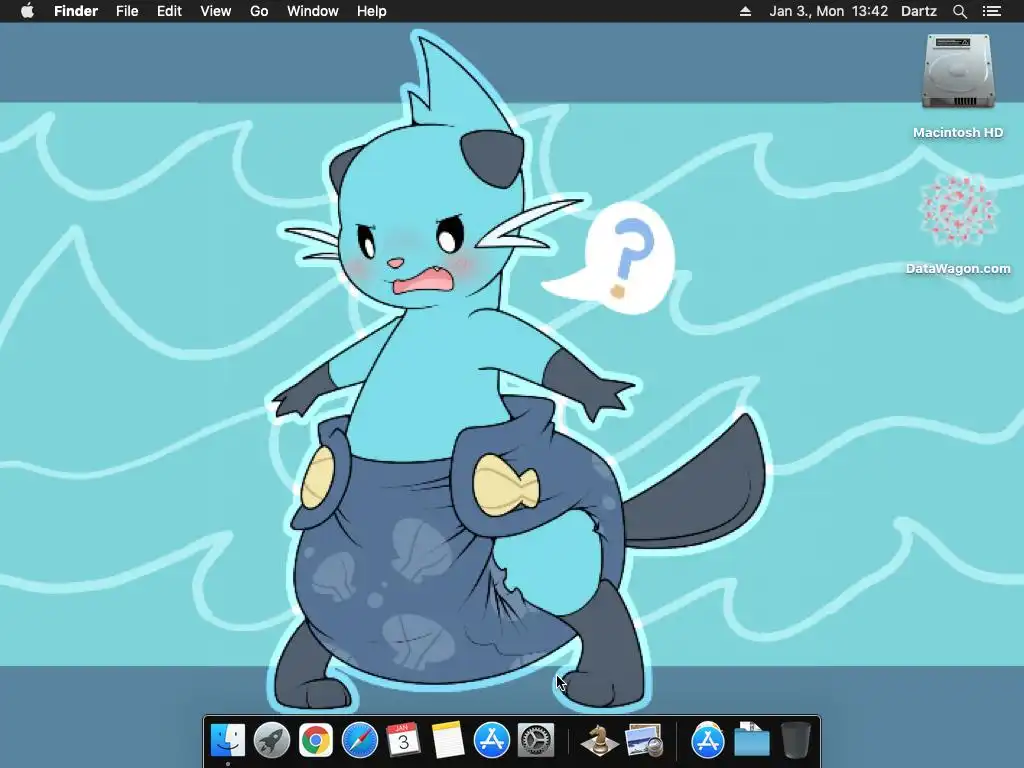This screenshot has width=1024, height=768.
Task: Open Notification Center list icon
Action: [991, 11]
